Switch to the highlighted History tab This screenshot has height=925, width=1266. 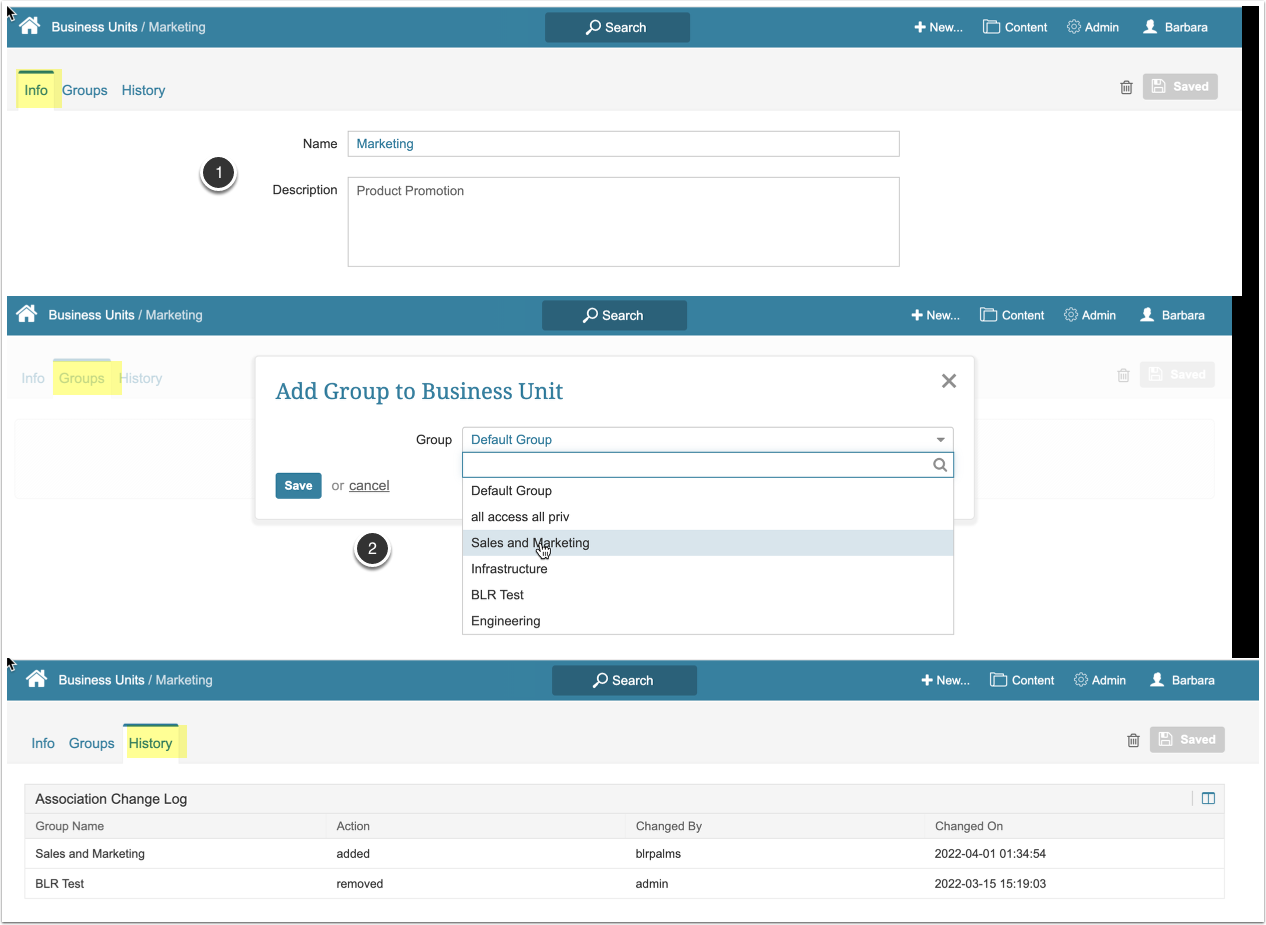point(150,743)
